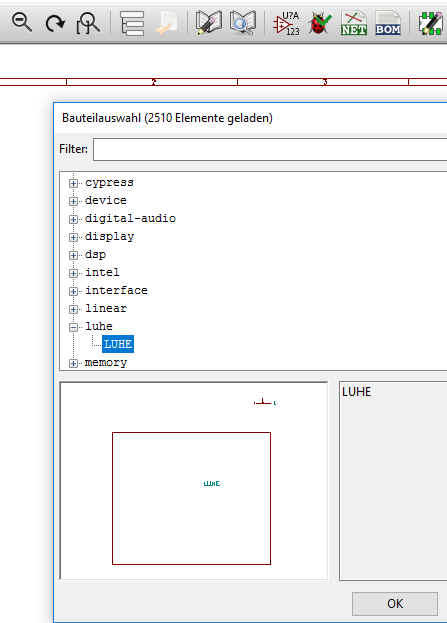Click the LUHE description text box

393,481
